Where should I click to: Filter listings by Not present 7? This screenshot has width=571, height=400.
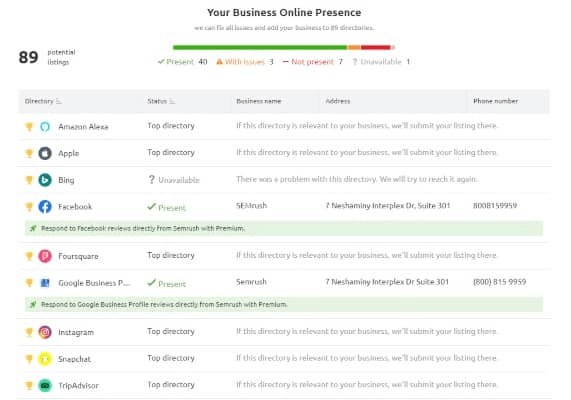tap(312, 62)
